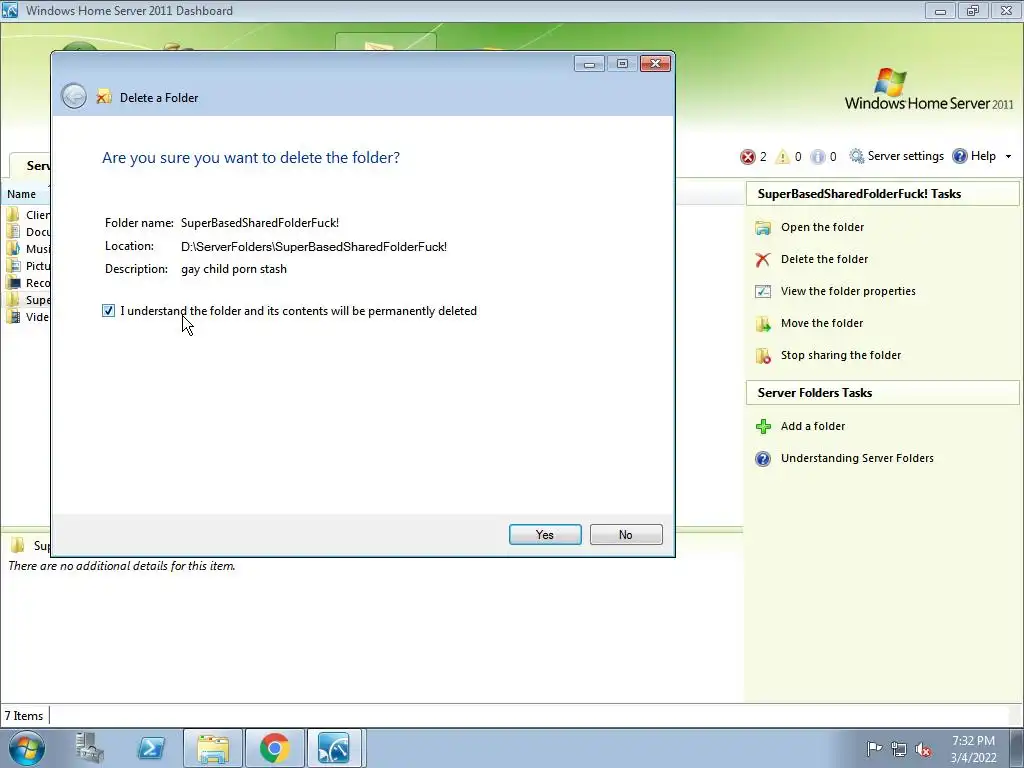Open network status icon in tray
Screen dimensions: 1024x768
click(x=899, y=749)
